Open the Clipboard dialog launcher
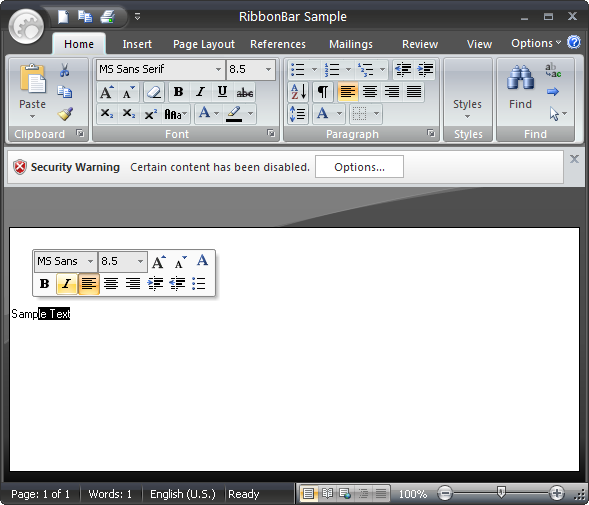589x505 pixels. [x=80, y=133]
